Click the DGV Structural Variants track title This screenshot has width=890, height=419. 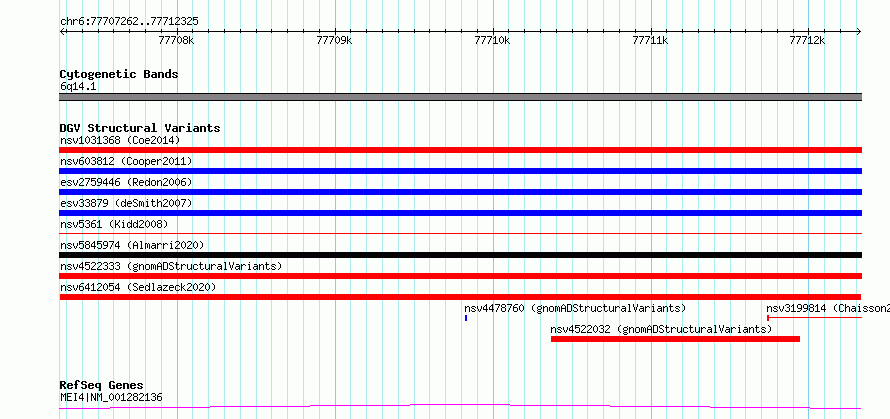coord(140,128)
